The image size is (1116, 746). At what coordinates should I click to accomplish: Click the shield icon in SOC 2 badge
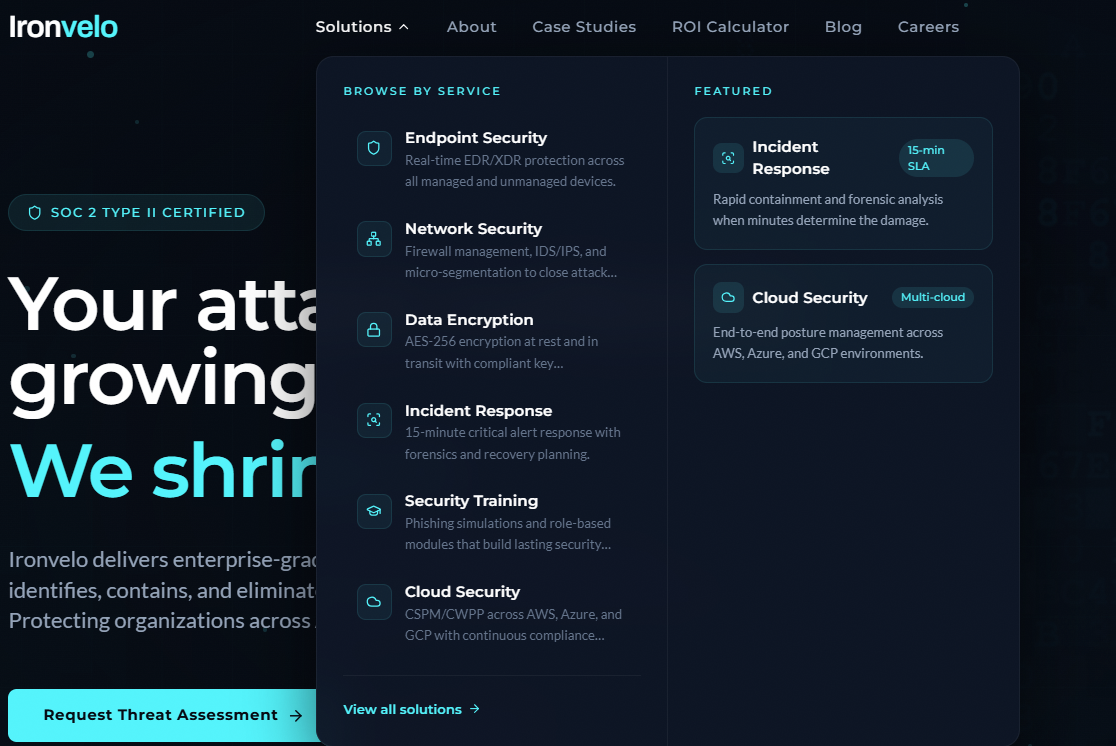(x=34, y=213)
